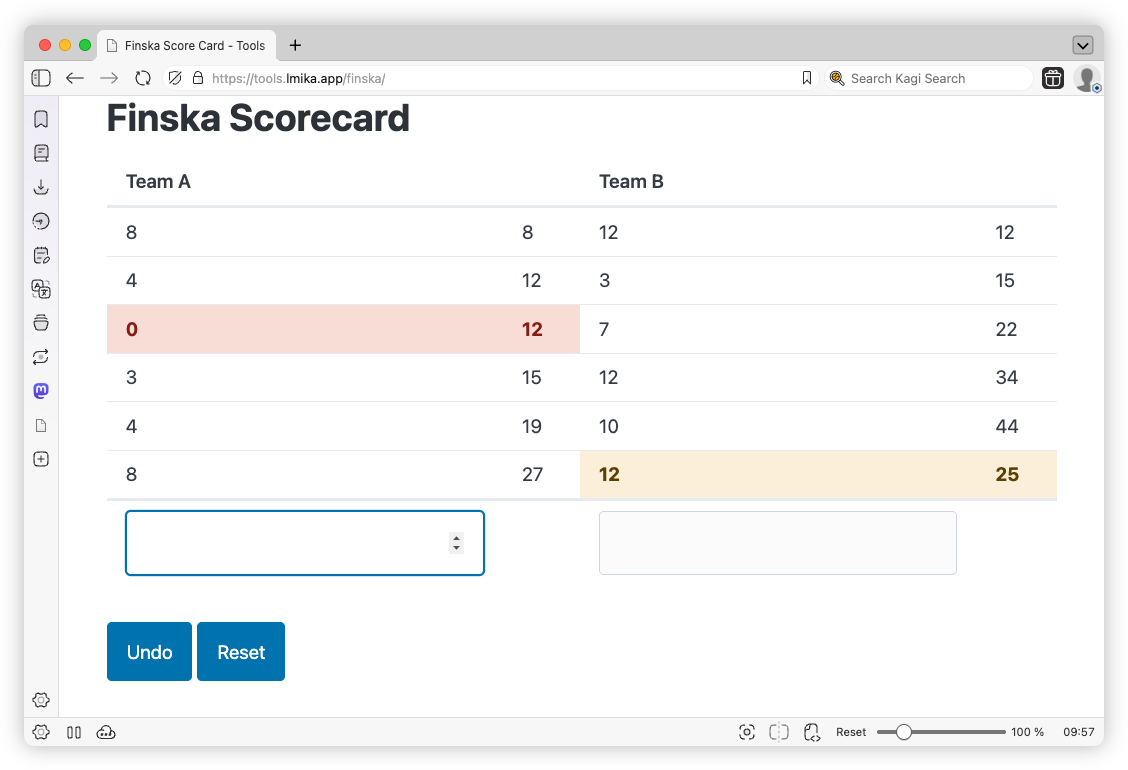Open the Notes sidebar panel

(41, 255)
